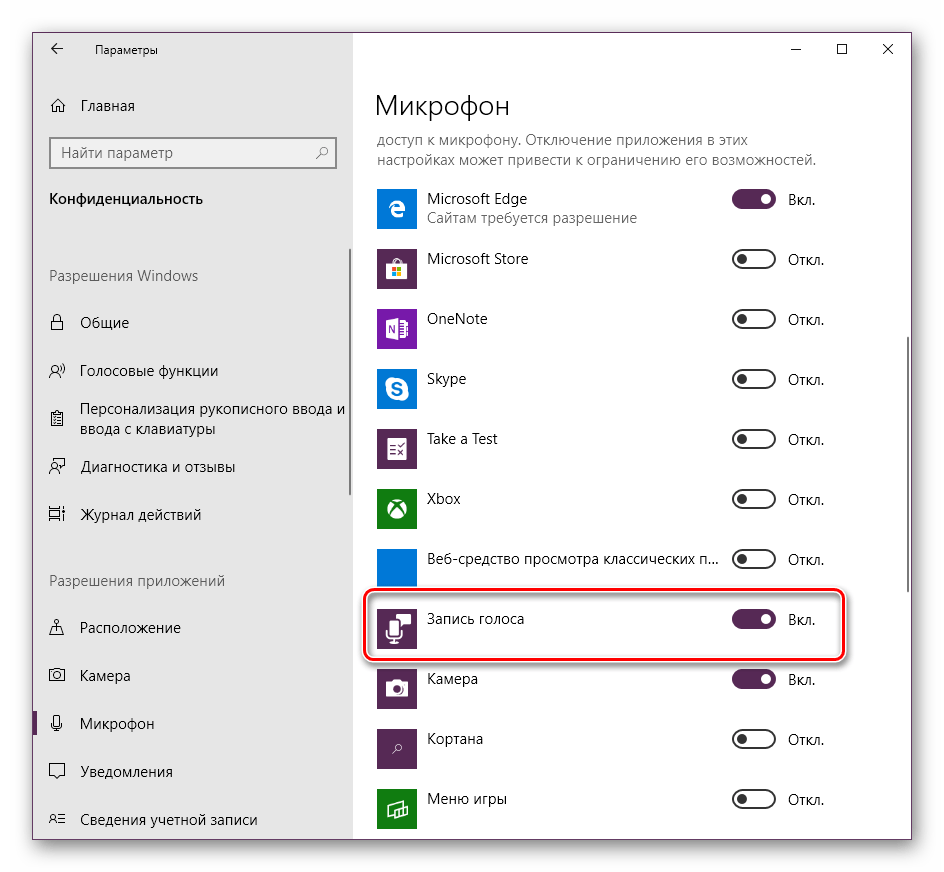Switch on Xbox microphone toggle
944x872 pixels.
(x=754, y=500)
